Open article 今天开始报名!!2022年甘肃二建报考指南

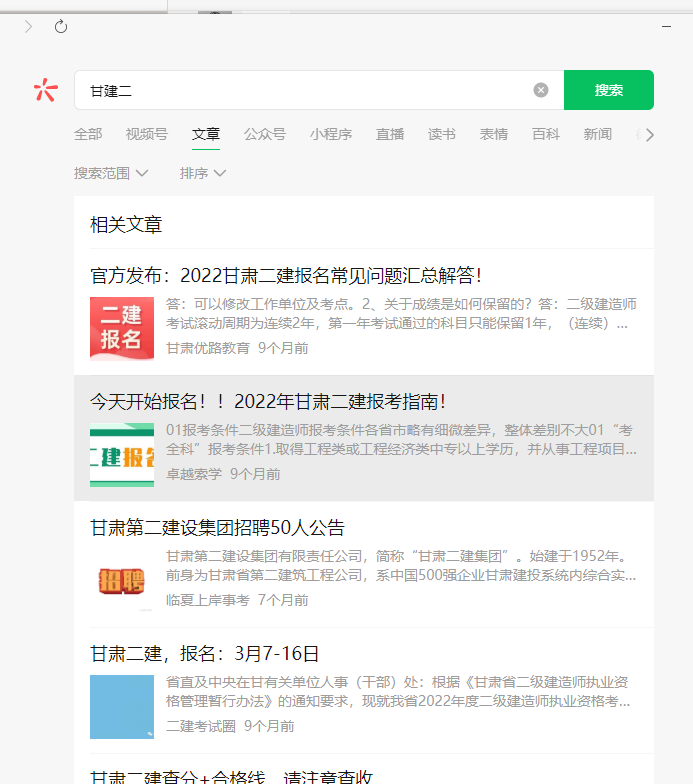tap(268, 402)
